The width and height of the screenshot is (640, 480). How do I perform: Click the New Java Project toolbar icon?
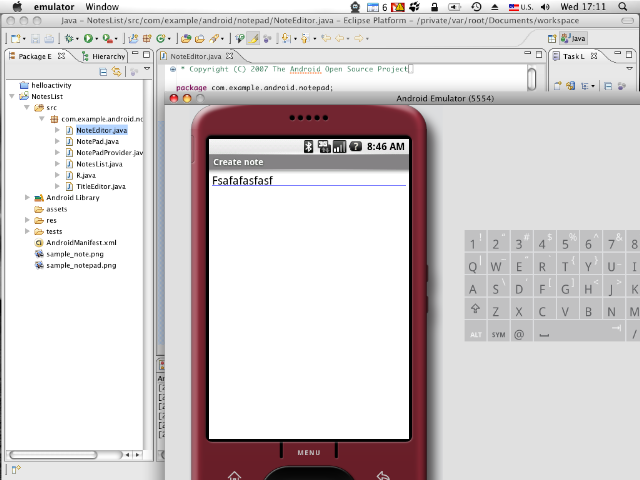point(133,38)
